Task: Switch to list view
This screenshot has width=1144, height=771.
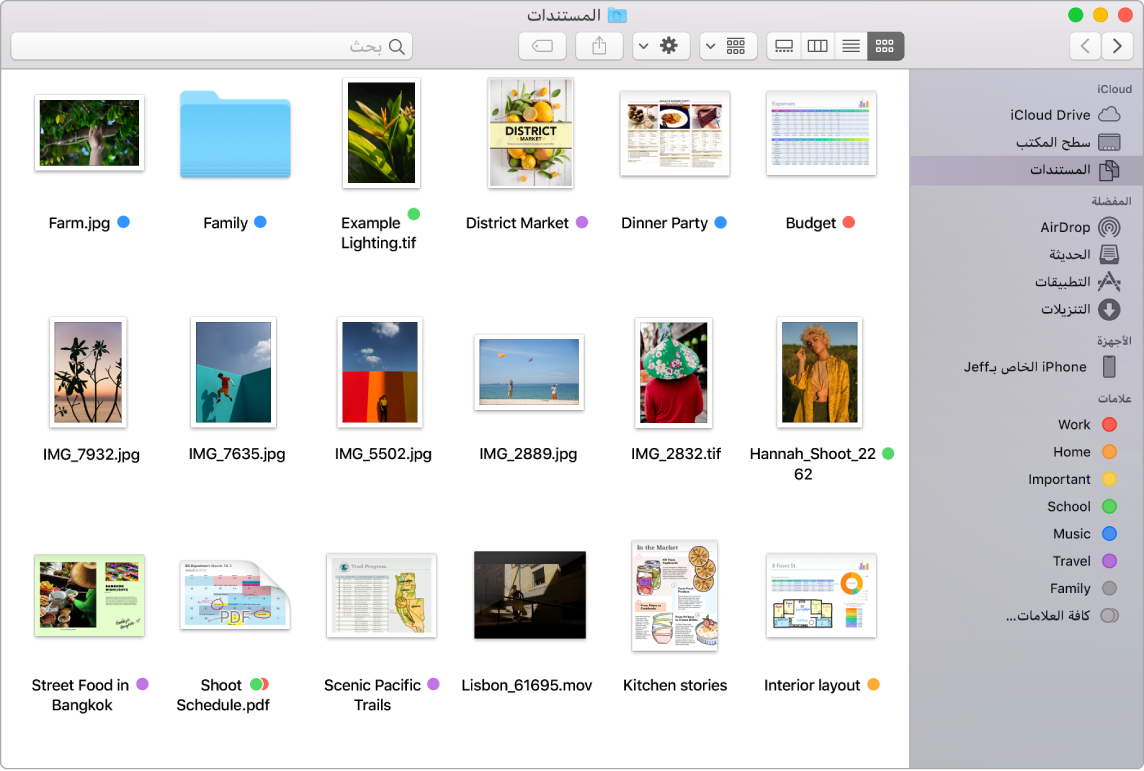Action: pyautogui.click(x=850, y=45)
